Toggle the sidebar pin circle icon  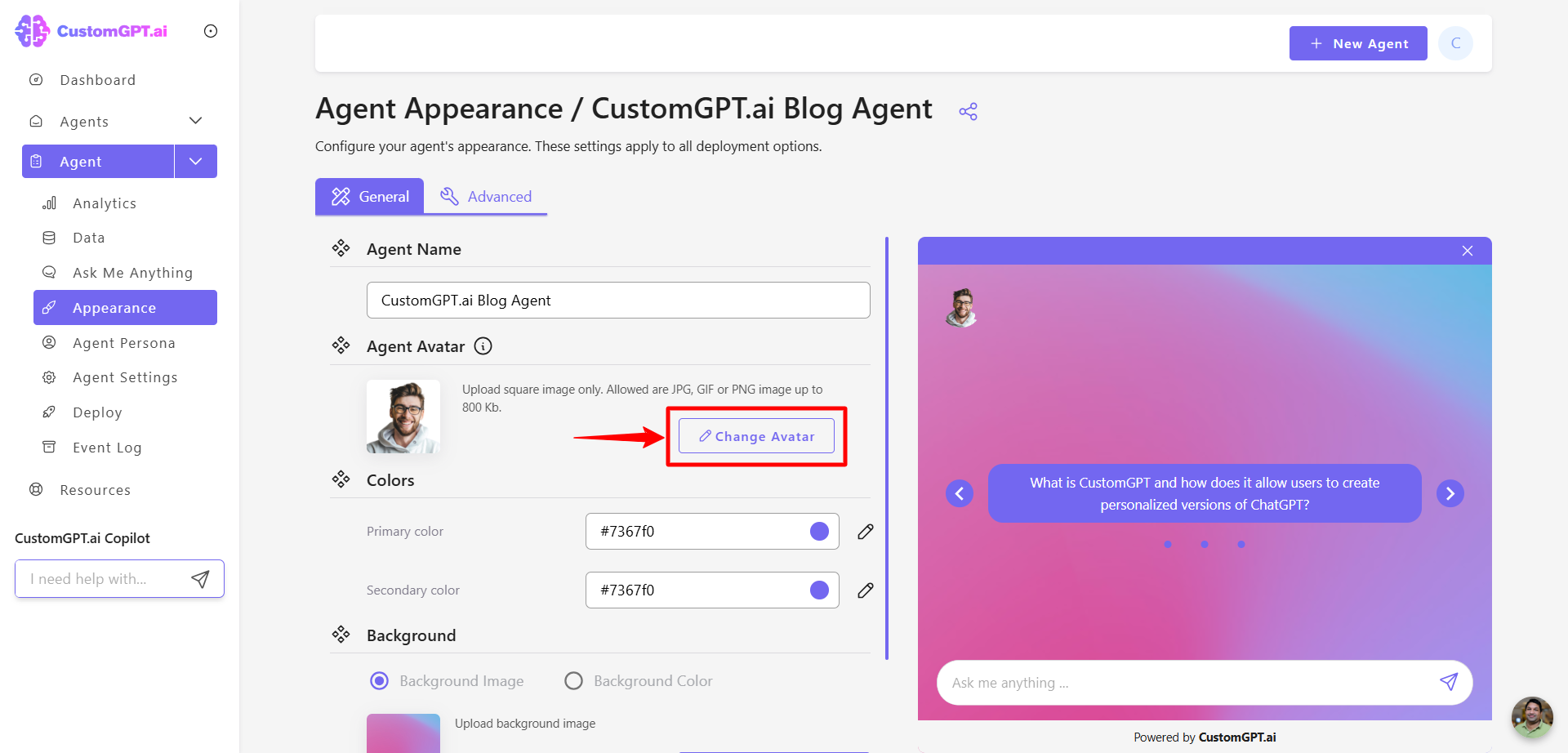pos(211,31)
